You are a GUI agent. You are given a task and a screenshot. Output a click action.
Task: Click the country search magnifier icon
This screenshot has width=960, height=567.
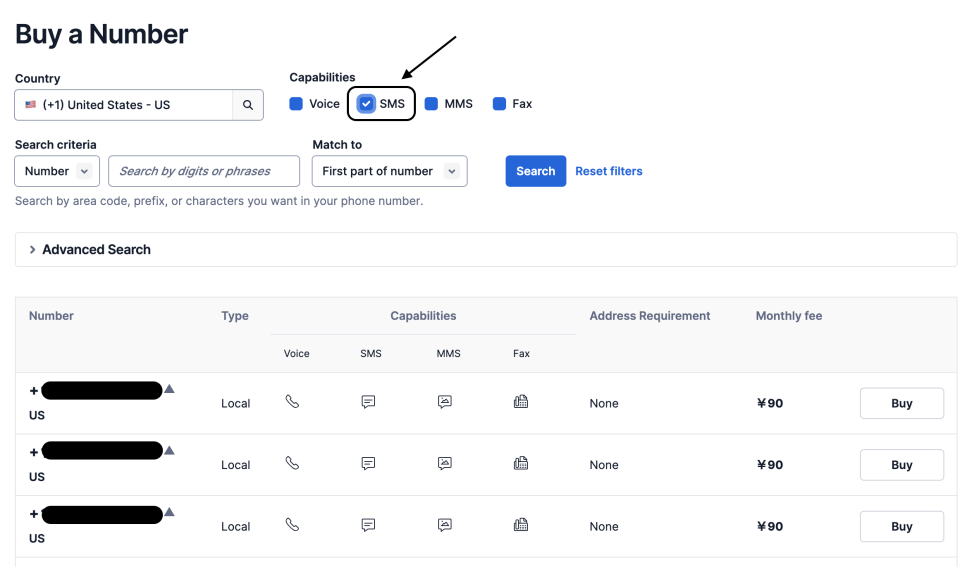pyautogui.click(x=248, y=105)
